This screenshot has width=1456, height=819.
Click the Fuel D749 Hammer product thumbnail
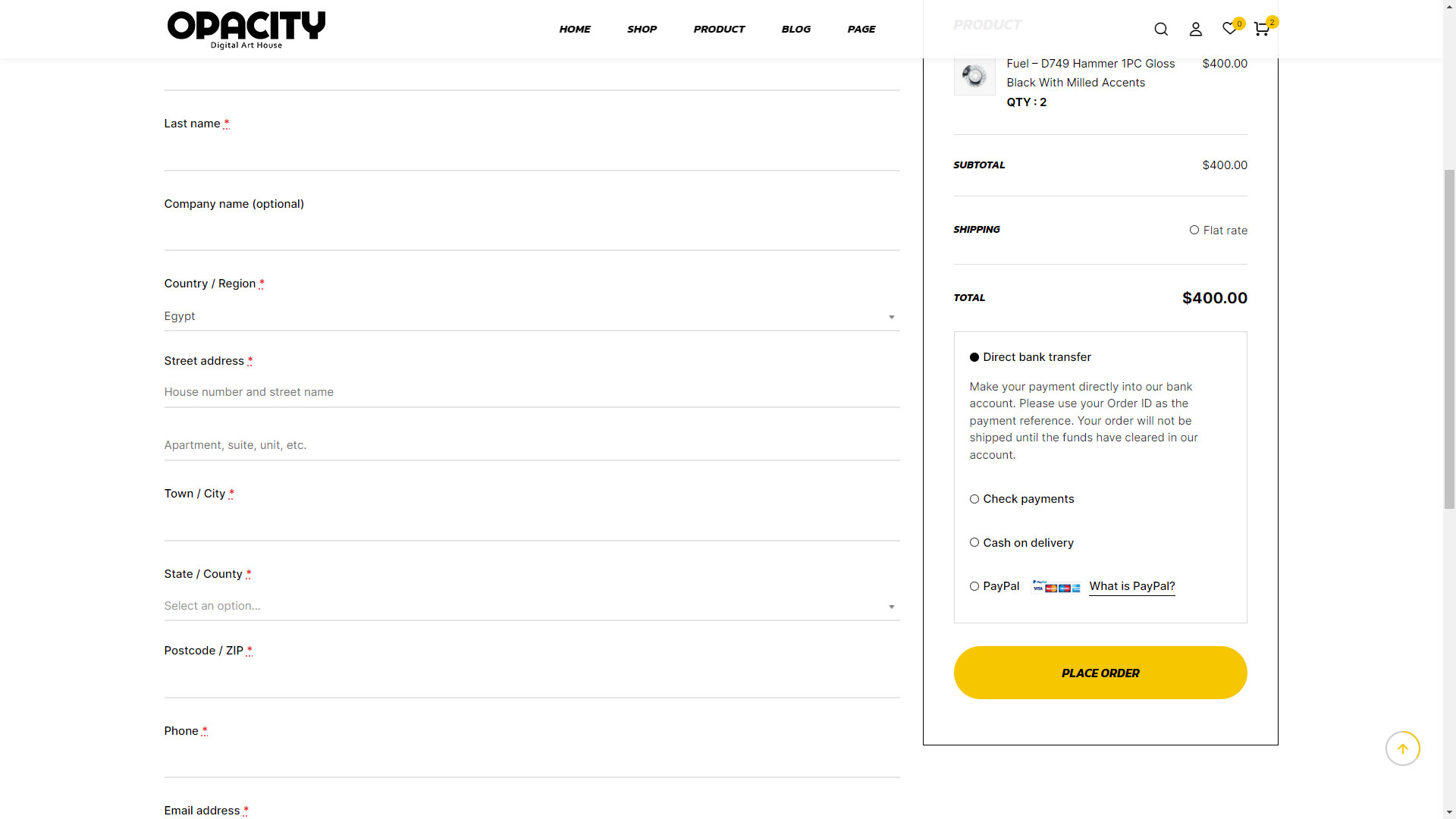(x=974, y=75)
